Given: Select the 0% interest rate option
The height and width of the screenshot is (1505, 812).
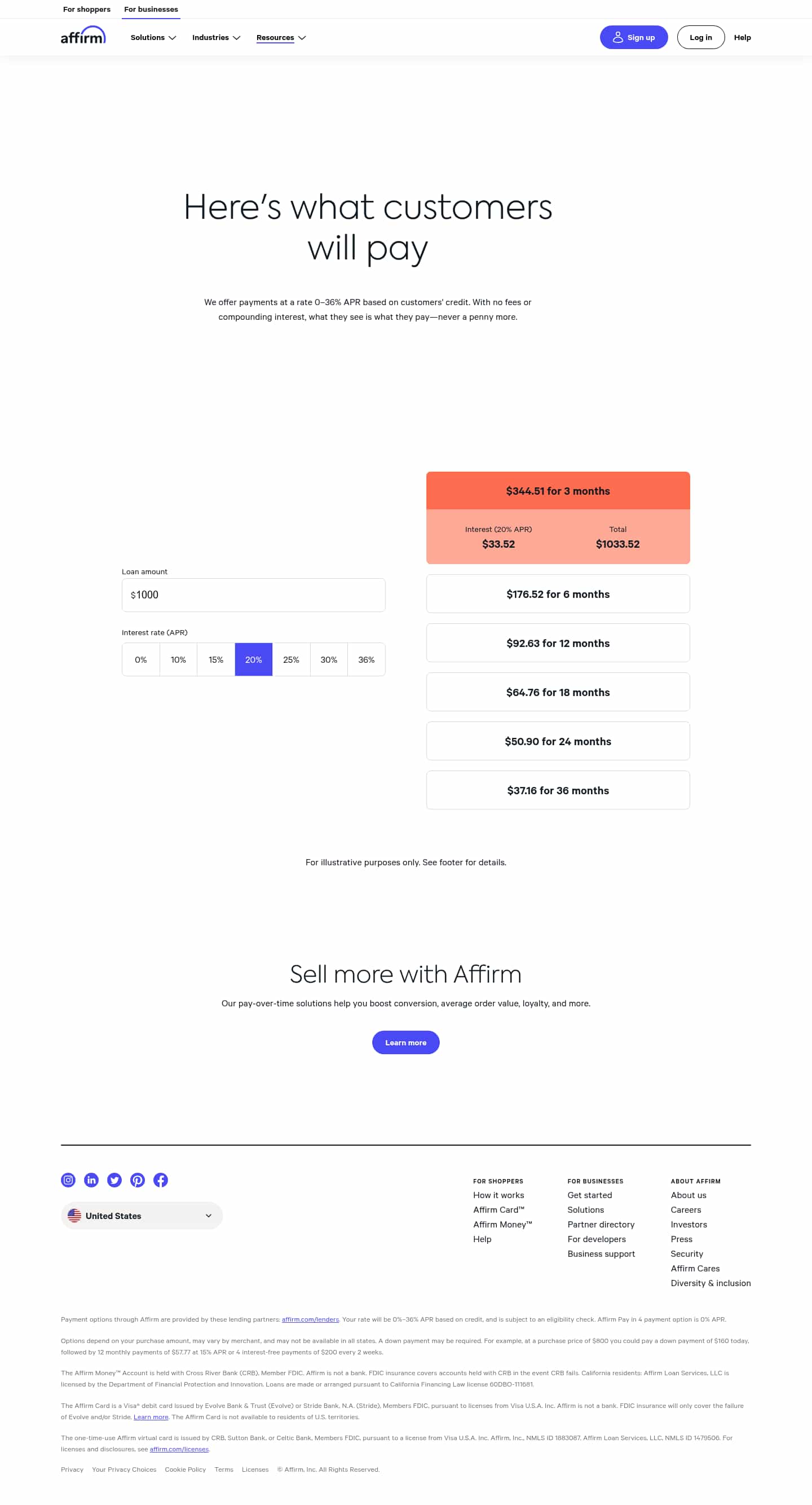Looking at the screenshot, I should tap(140, 659).
